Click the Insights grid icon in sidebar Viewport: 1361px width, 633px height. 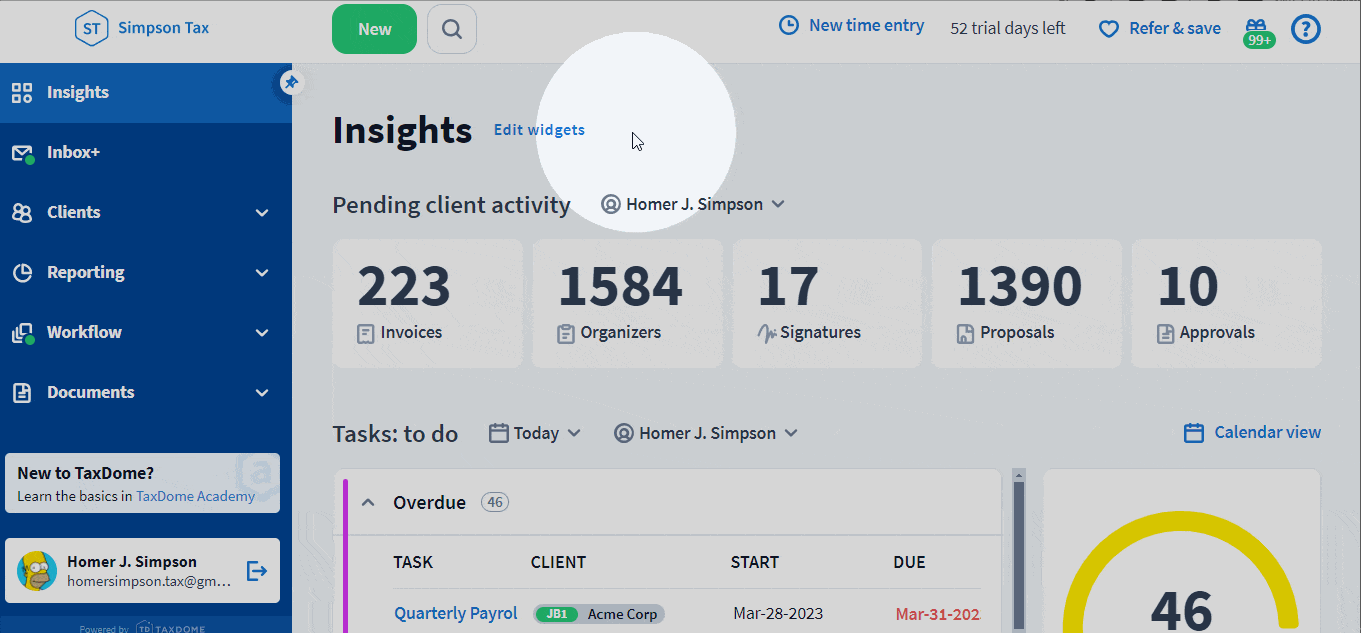(x=22, y=93)
